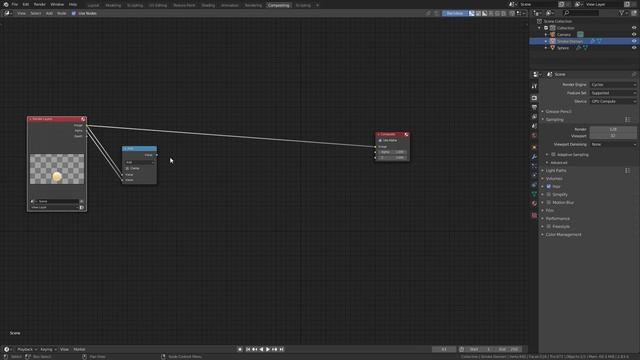Play animation in reverse
Screen dimensions: 640x360
pyautogui.click(x=261, y=349)
